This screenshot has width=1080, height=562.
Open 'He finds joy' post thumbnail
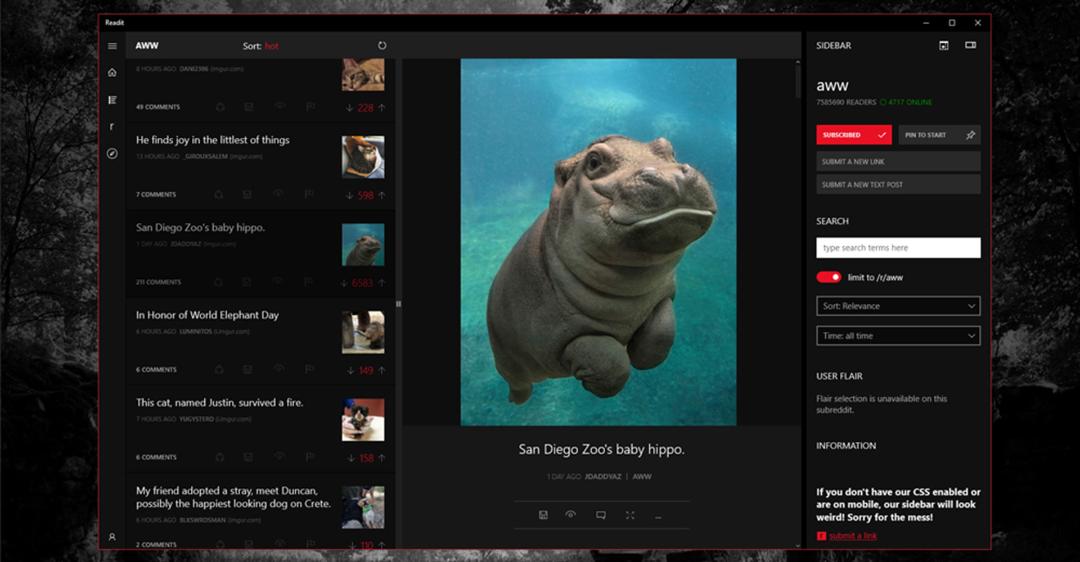[363, 157]
